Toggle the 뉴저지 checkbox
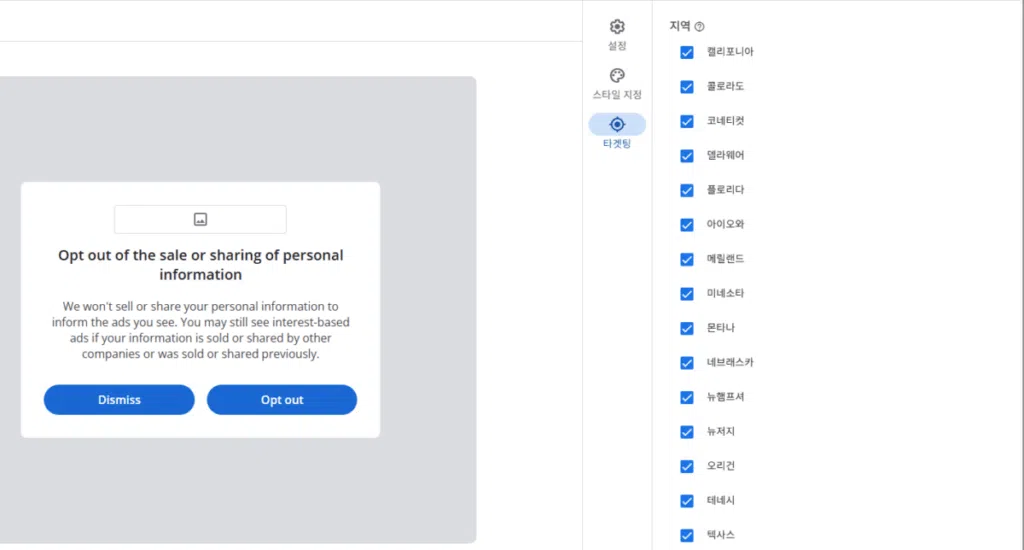 pyautogui.click(x=687, y=432)
